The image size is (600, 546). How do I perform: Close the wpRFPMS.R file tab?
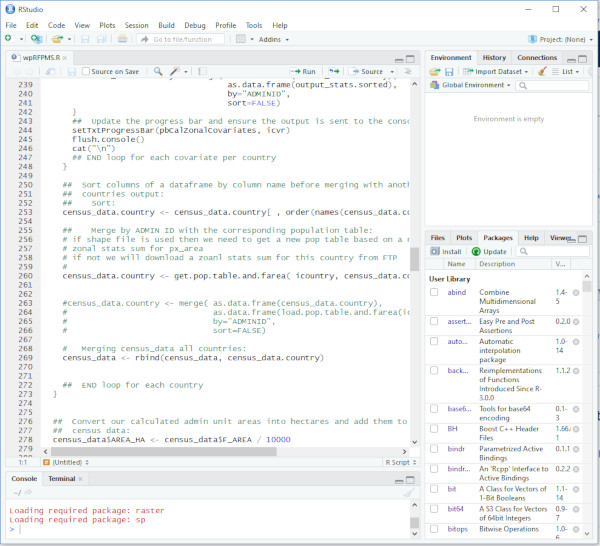point(65,58)
